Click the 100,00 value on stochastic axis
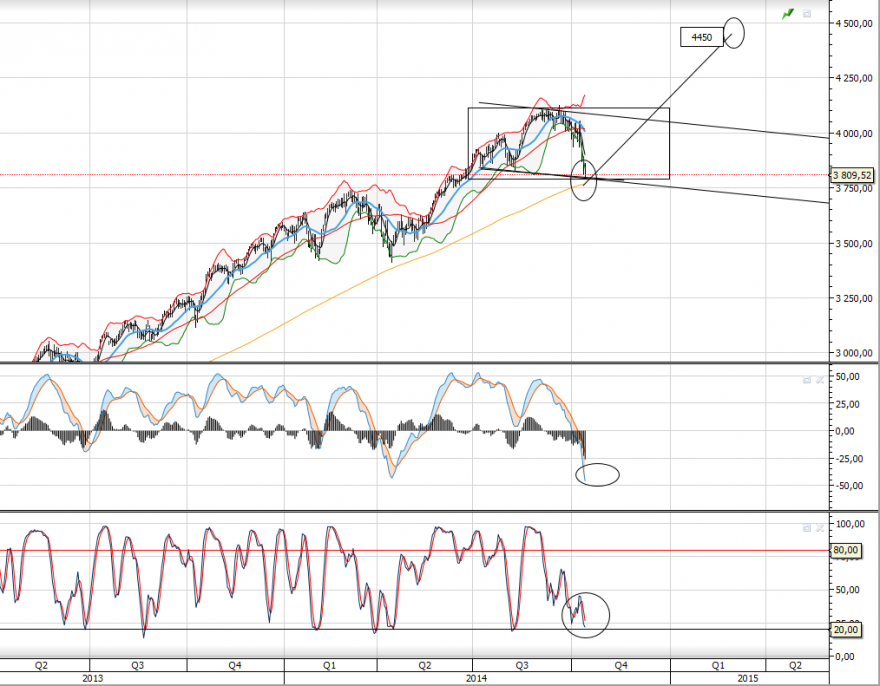Viewport: 880px width, 686px height. (x=850, y=524)
